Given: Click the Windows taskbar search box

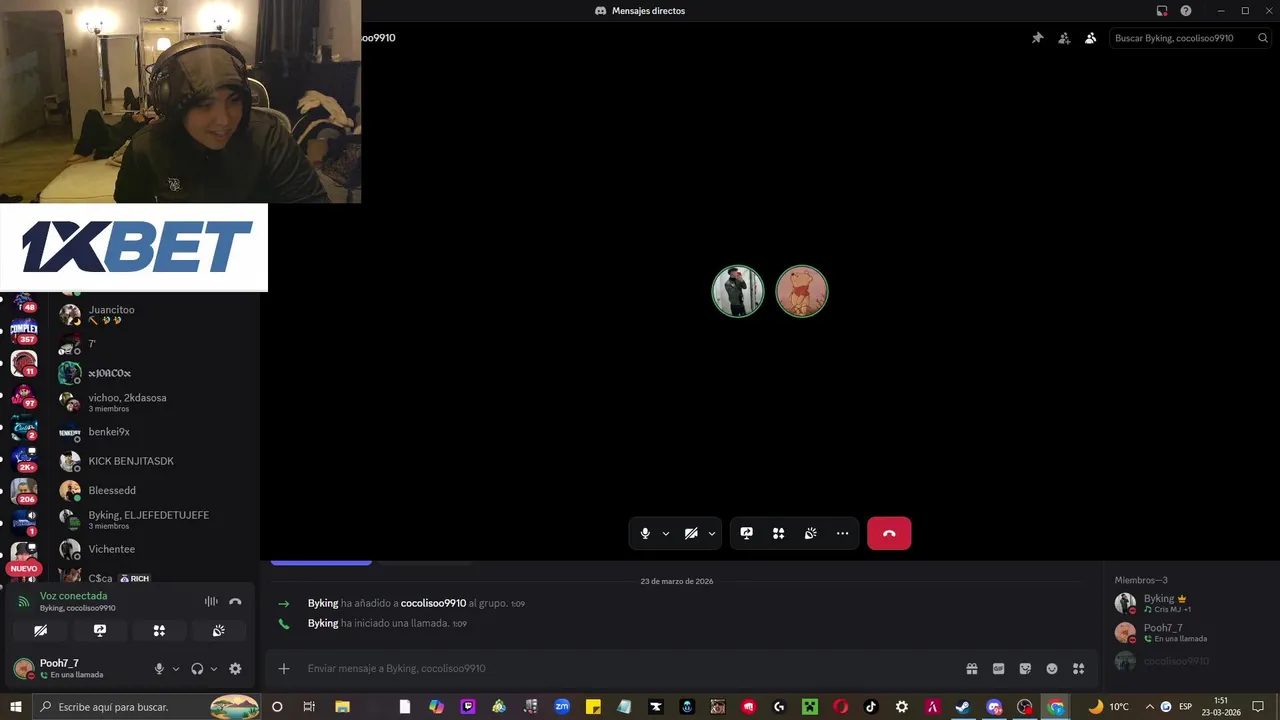Looking at the screenshot, I should pyautogui.click(x=146, y=707).
